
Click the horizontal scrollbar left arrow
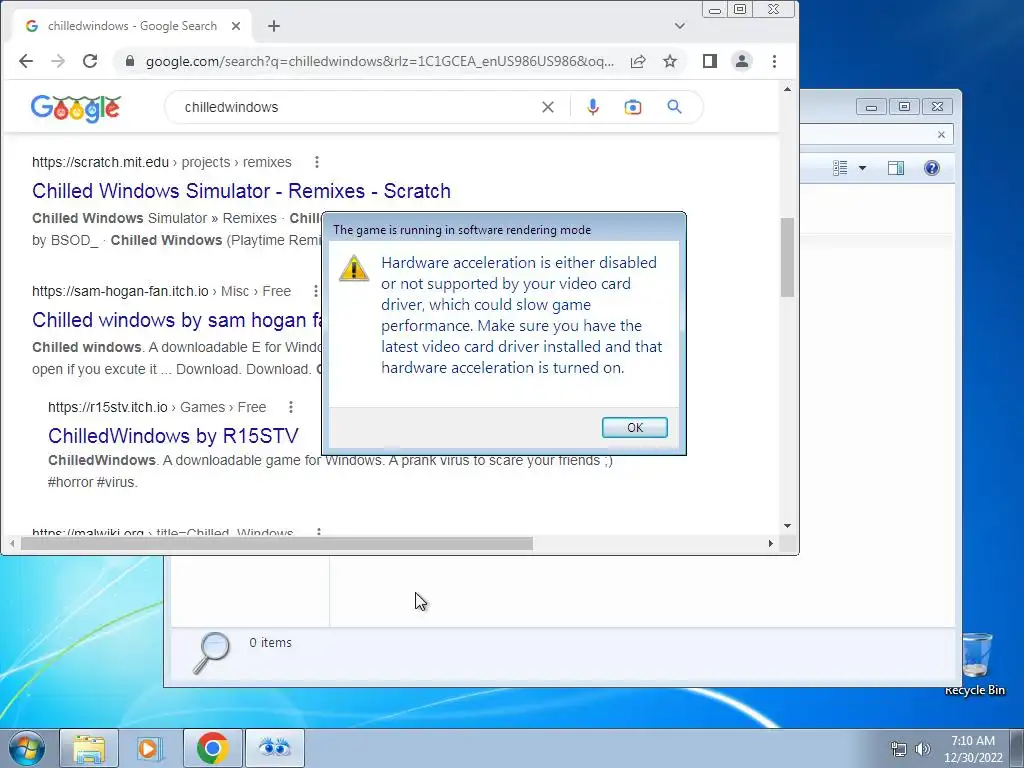tap(12, 543)
